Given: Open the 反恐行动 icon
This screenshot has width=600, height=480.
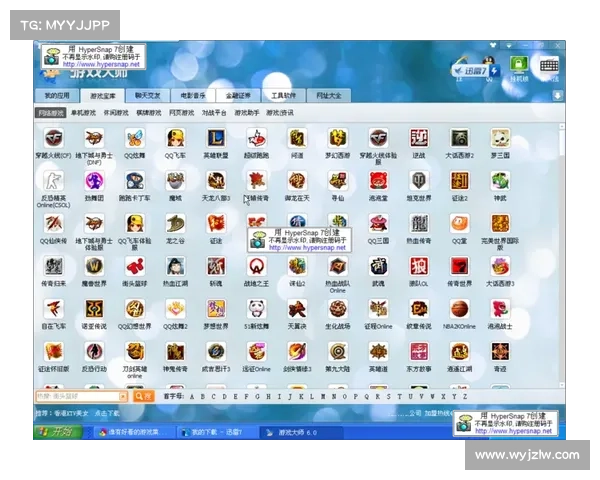Looking at the screenshot, I should (x=94, y=352).
